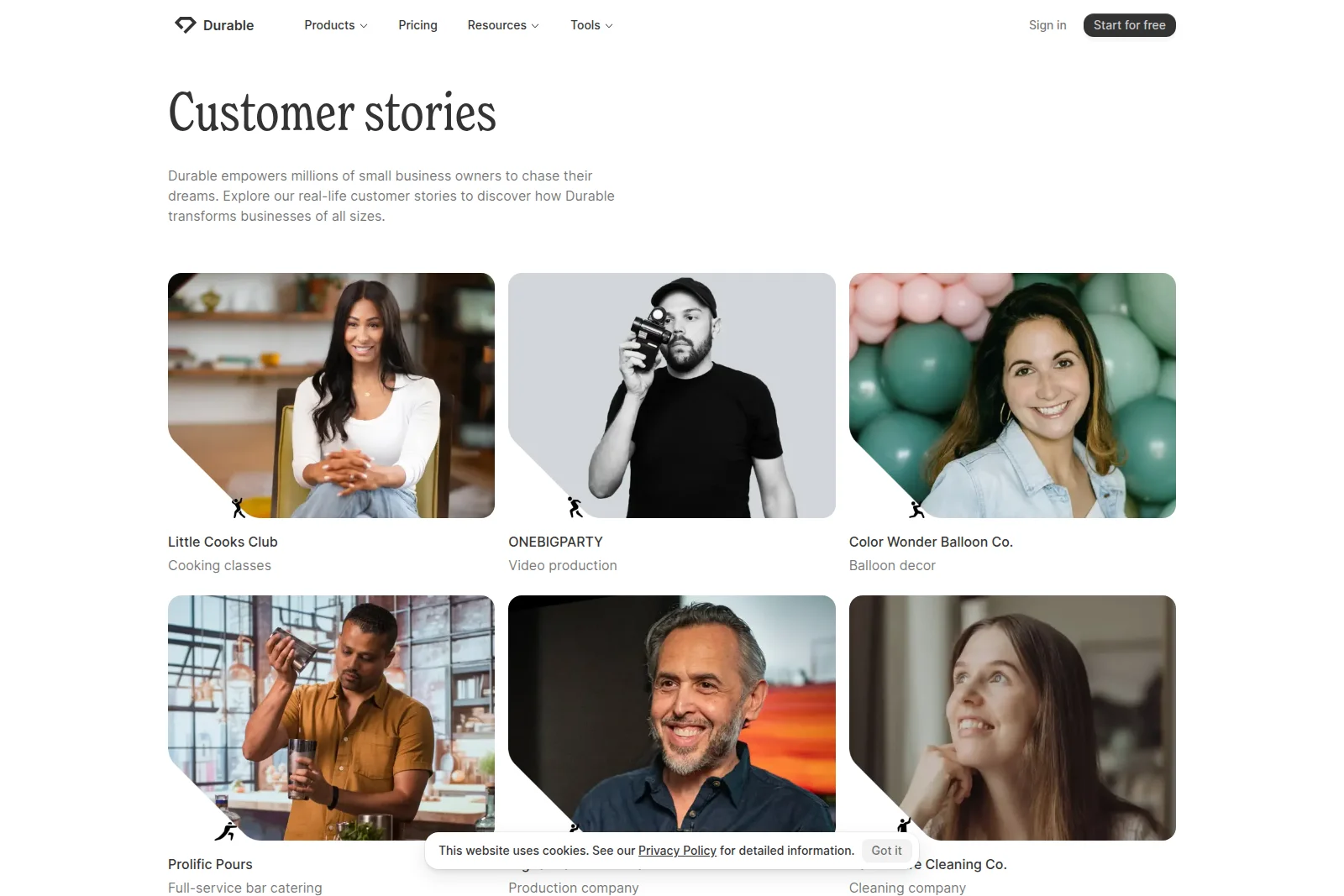Click the Sign in link

[x=1047, y=25]
